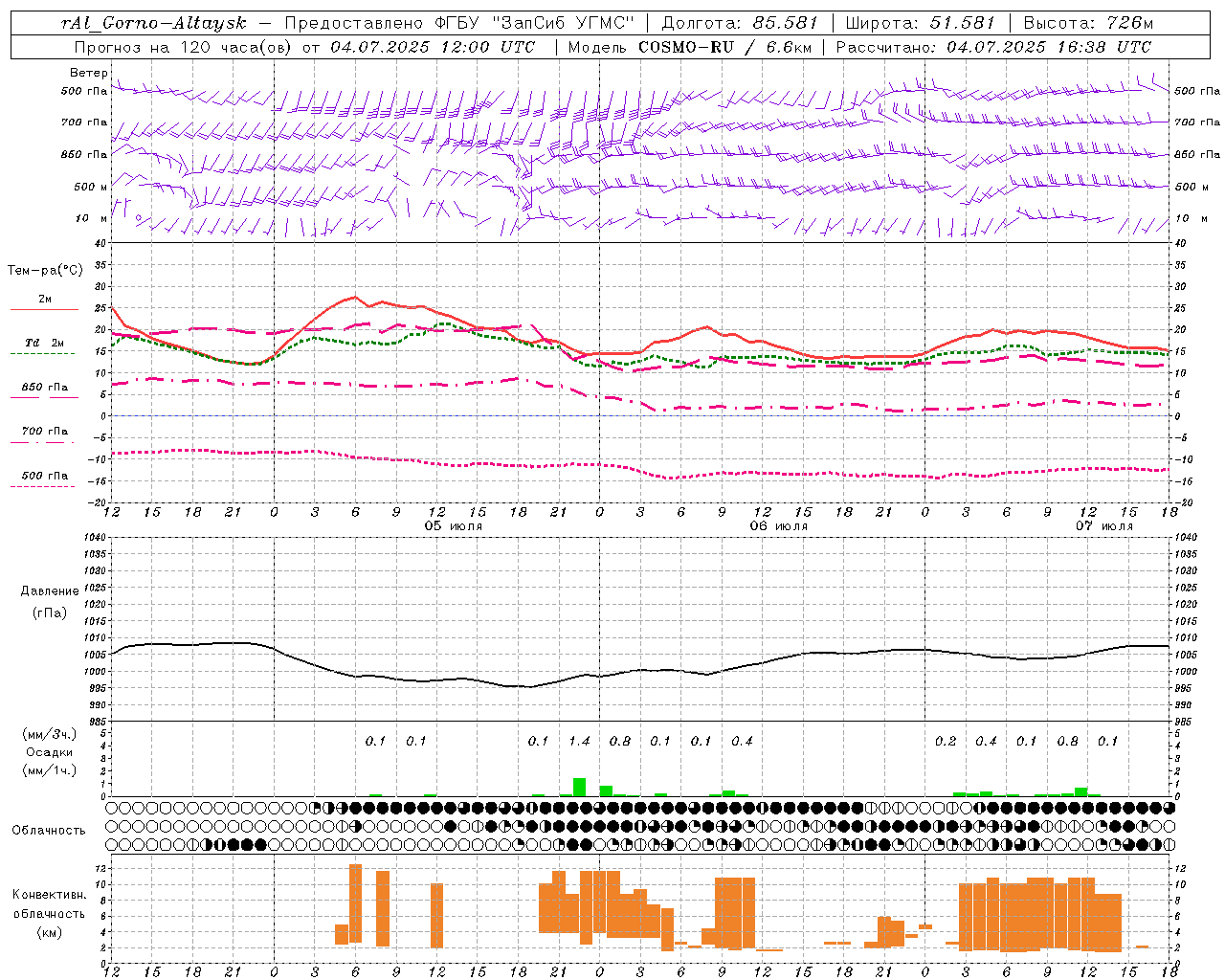Click the 'Тем-ра(°C)' temperature axis title
1225x980 pixels.
click(x=45, y=271)
